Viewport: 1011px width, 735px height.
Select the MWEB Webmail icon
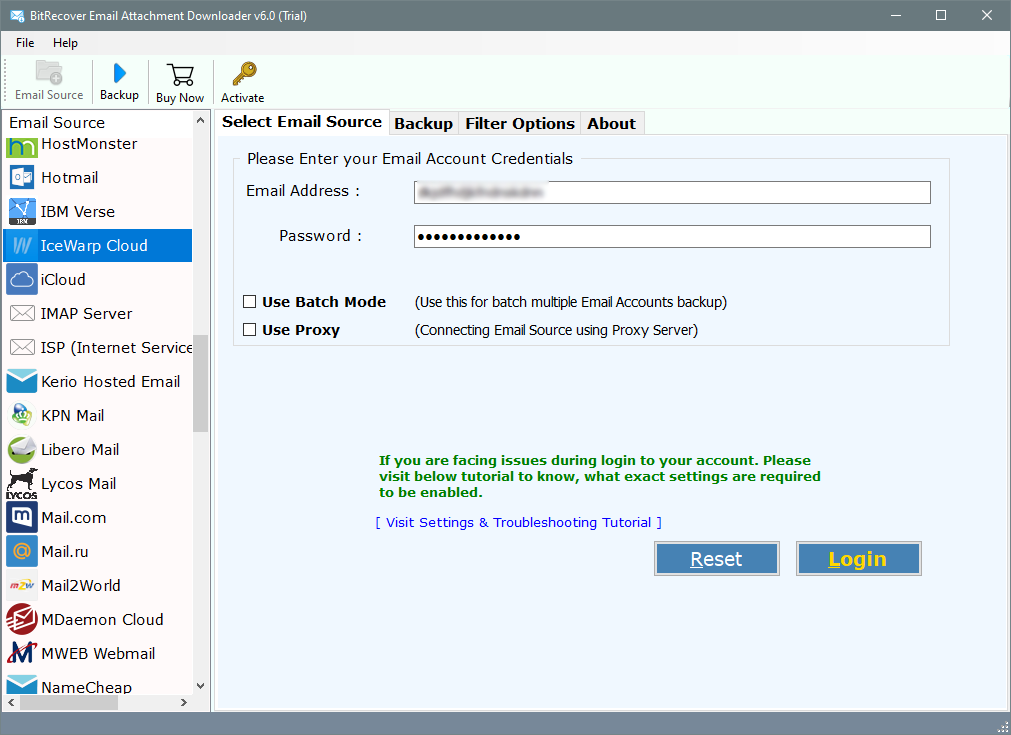[x=22, y=653]
